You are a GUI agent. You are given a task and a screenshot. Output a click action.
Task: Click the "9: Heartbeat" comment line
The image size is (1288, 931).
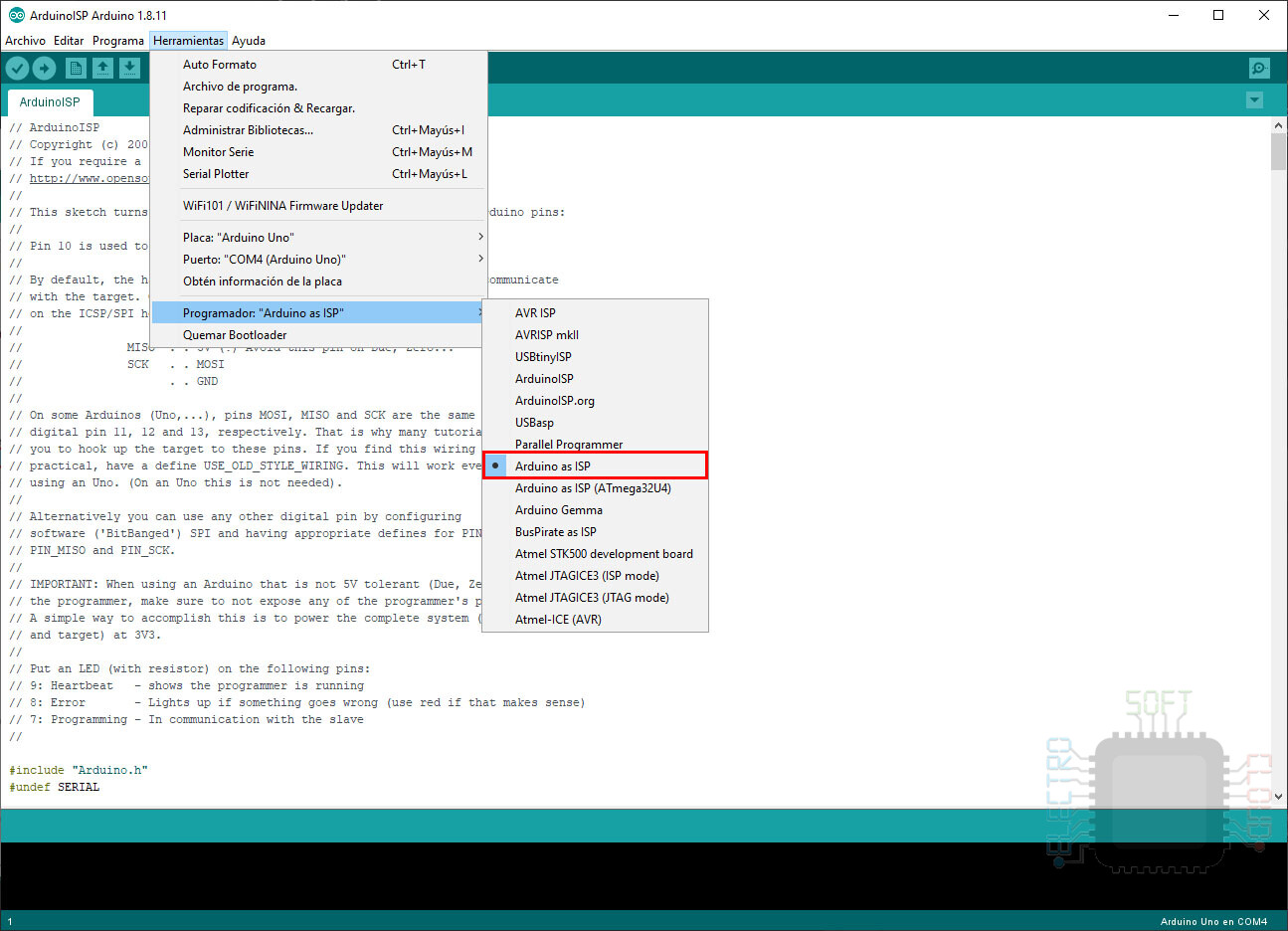187,685
